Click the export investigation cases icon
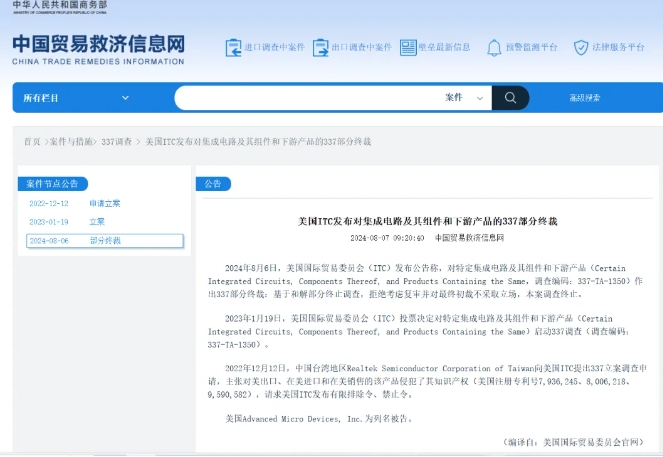 click(320, 47)
